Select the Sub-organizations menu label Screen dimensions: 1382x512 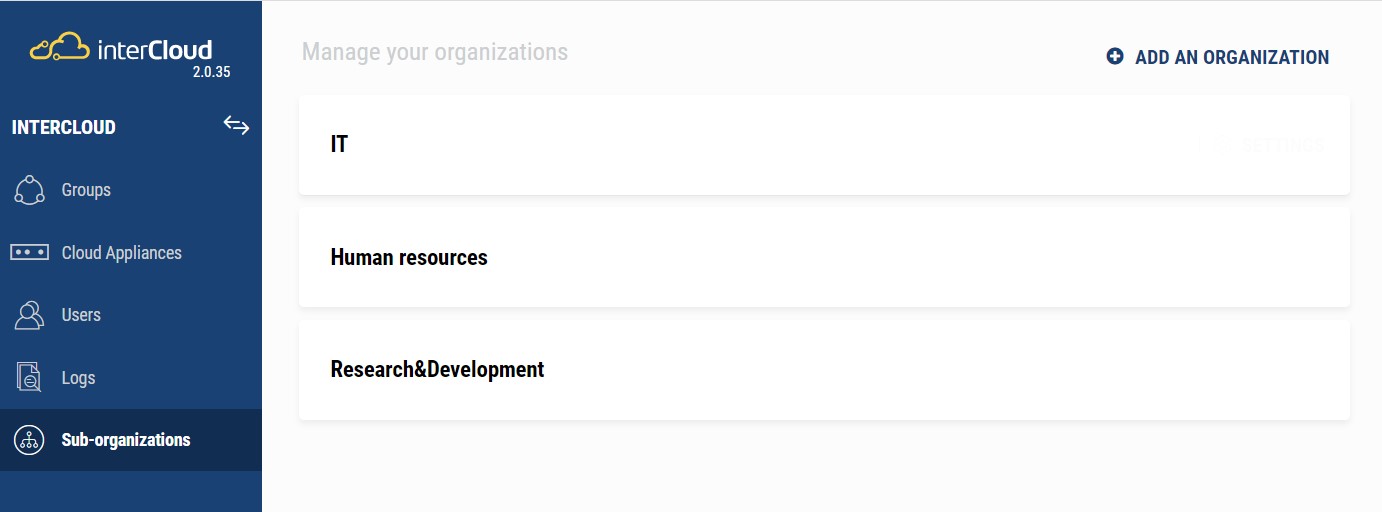126,440
